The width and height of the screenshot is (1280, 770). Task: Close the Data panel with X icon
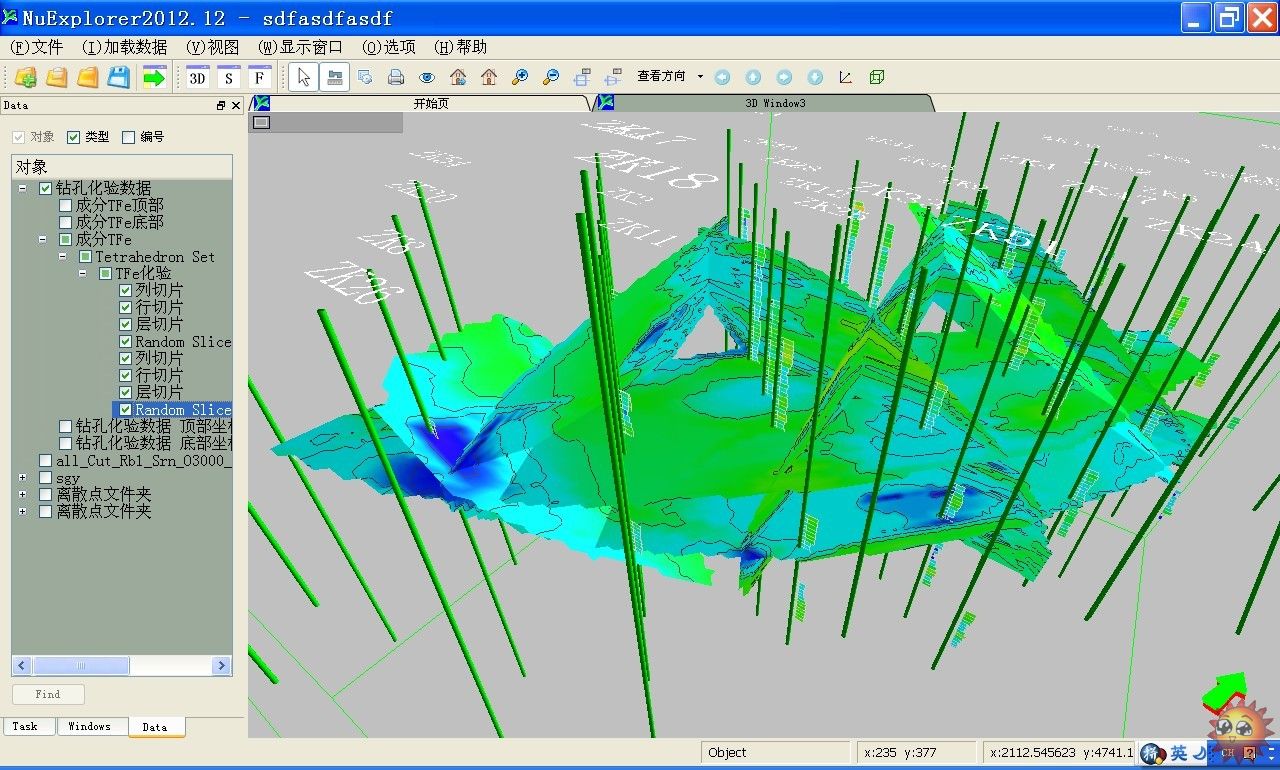236,105
